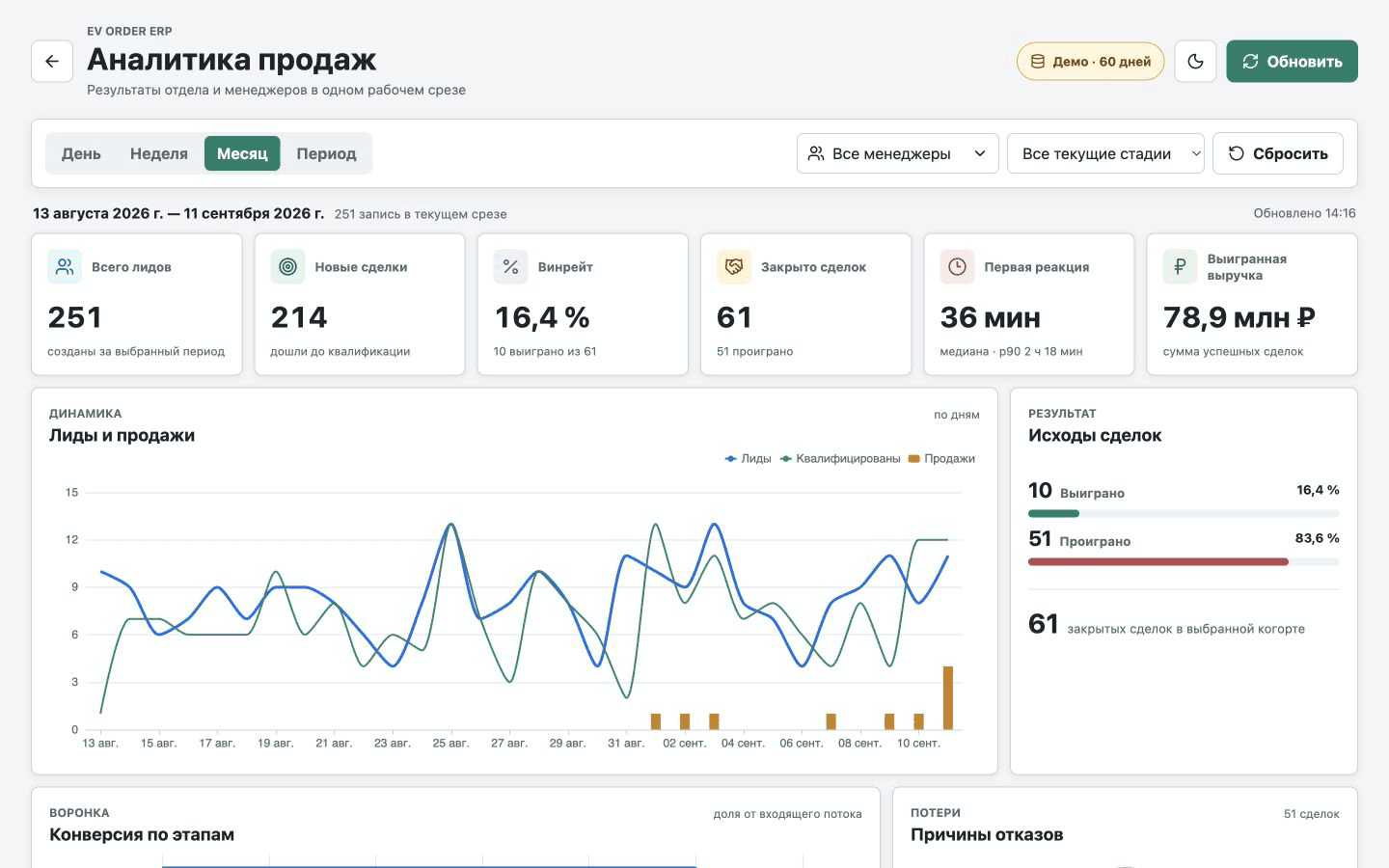Screen dimensions: 1389x868
Task: Open the Демо · 60 дней badge
Action: point(1090,61)
